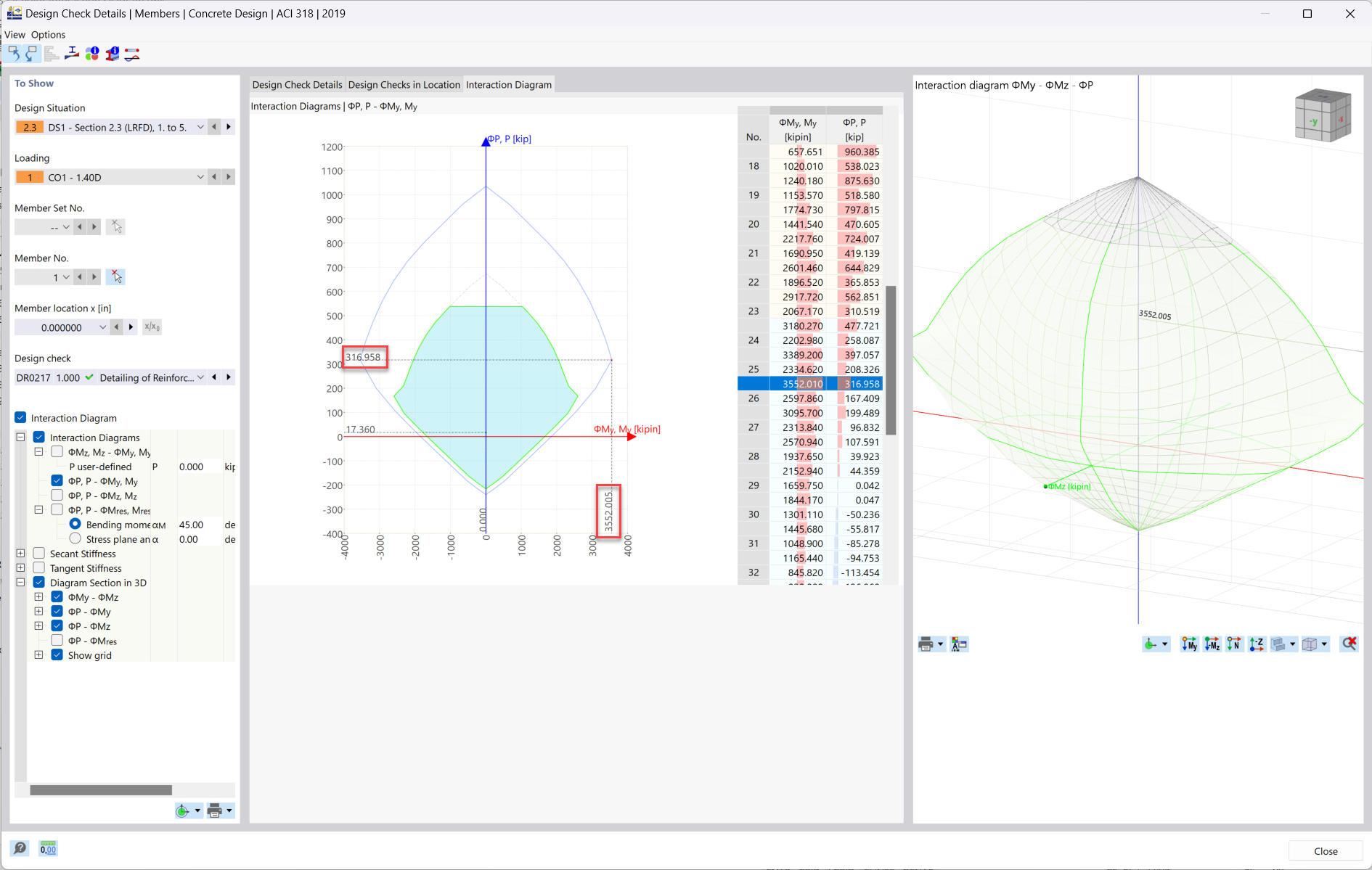The width and height of the screenshot is (1372, 870).
Task: Select the ΦMy view orientation icon
Action: (x=1189, y=644)
